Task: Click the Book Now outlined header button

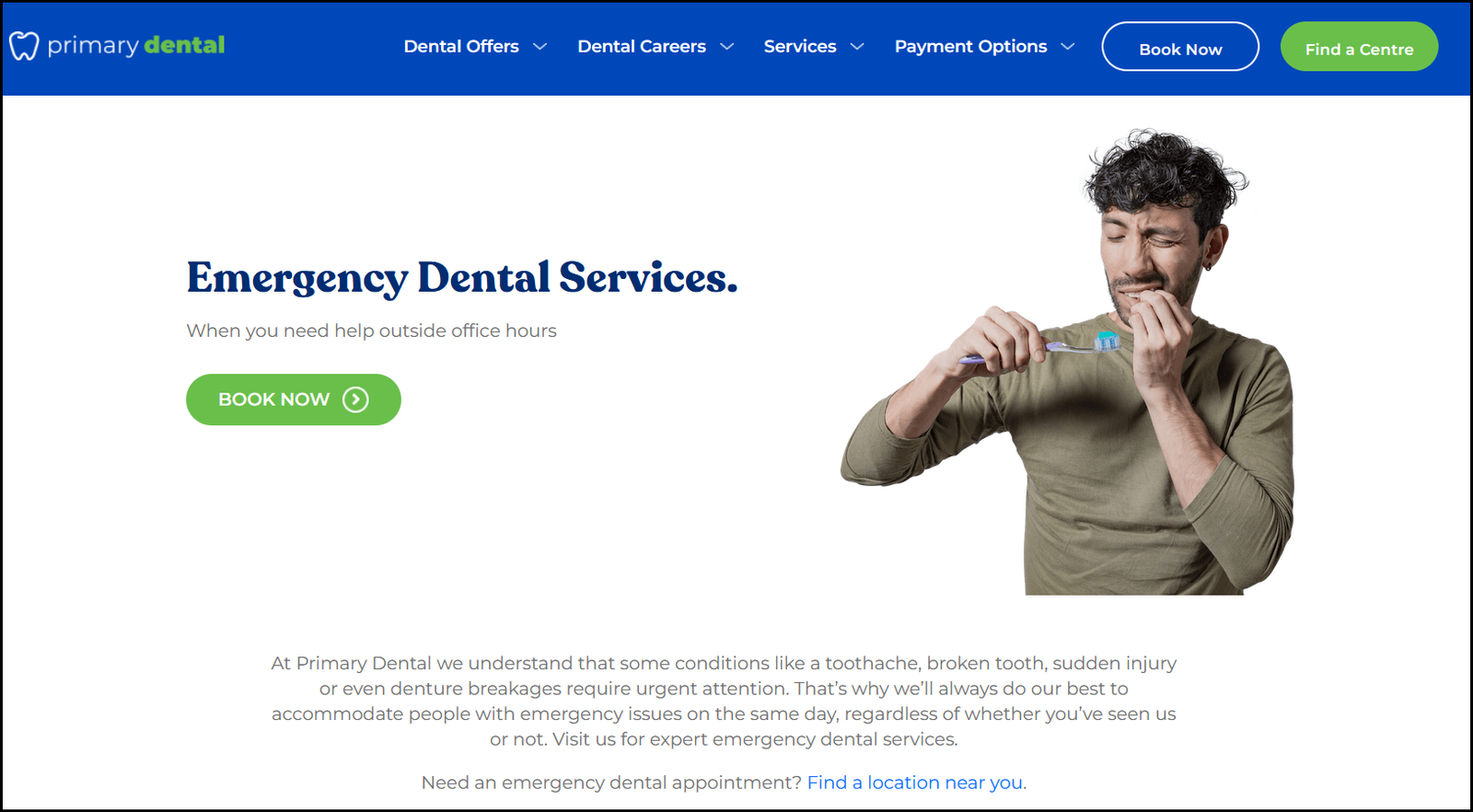Action: pyautogui.click(x=1180, y=46)
